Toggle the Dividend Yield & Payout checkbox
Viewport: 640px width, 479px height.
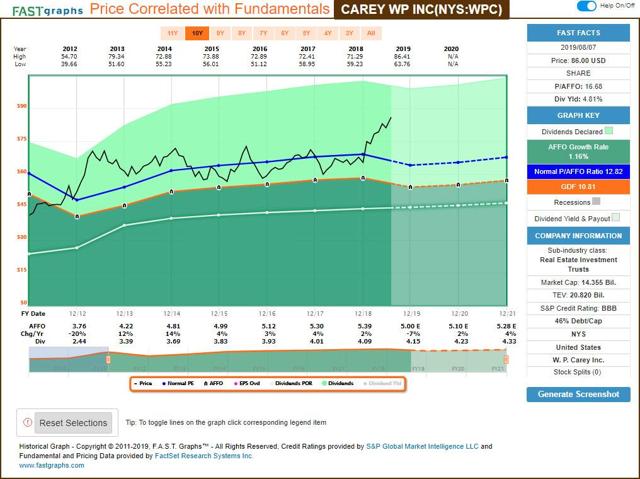click(616, 217)
